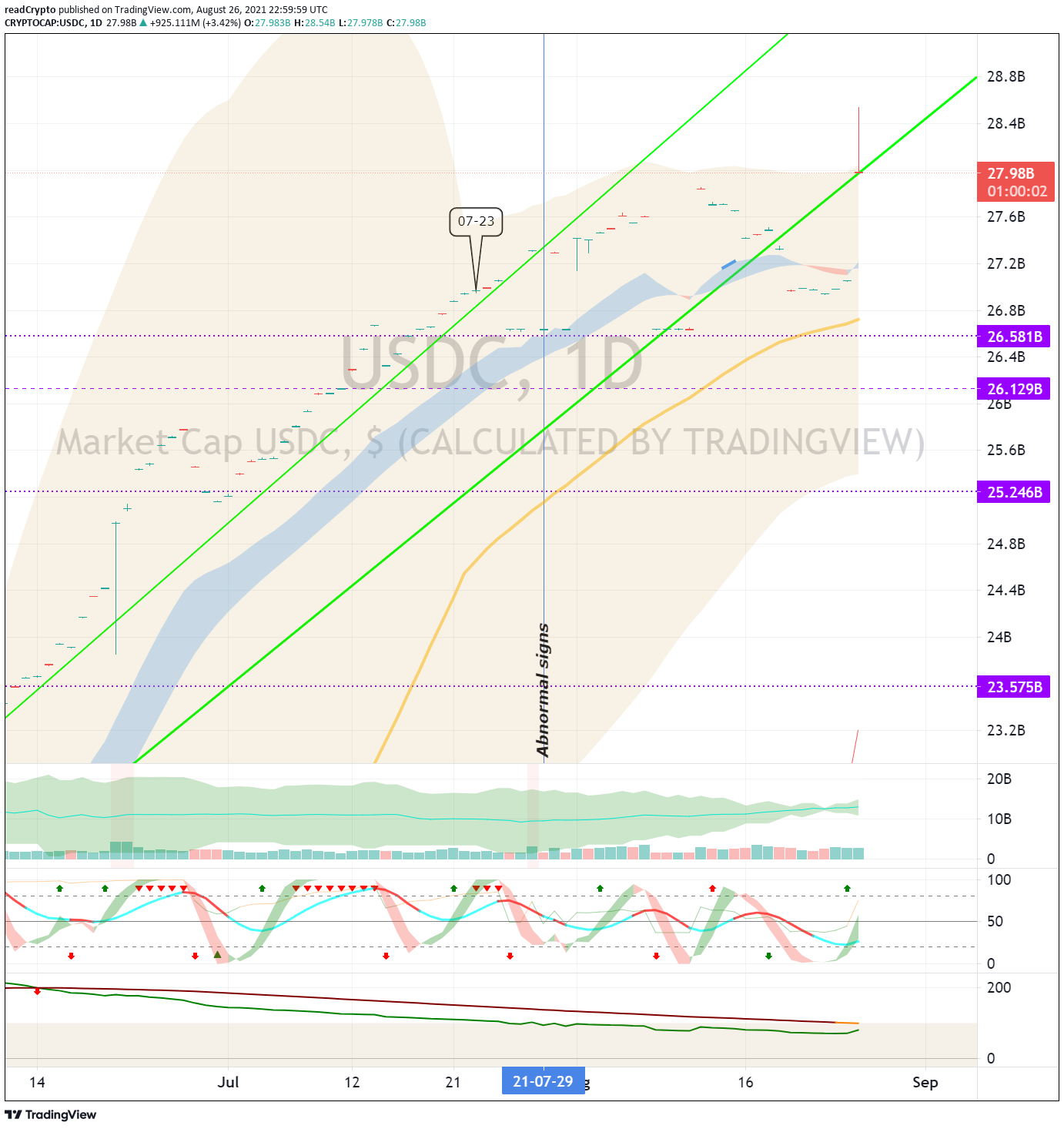
Task: Click the 25.246B purple price label
Action: tap(1014, 492)
